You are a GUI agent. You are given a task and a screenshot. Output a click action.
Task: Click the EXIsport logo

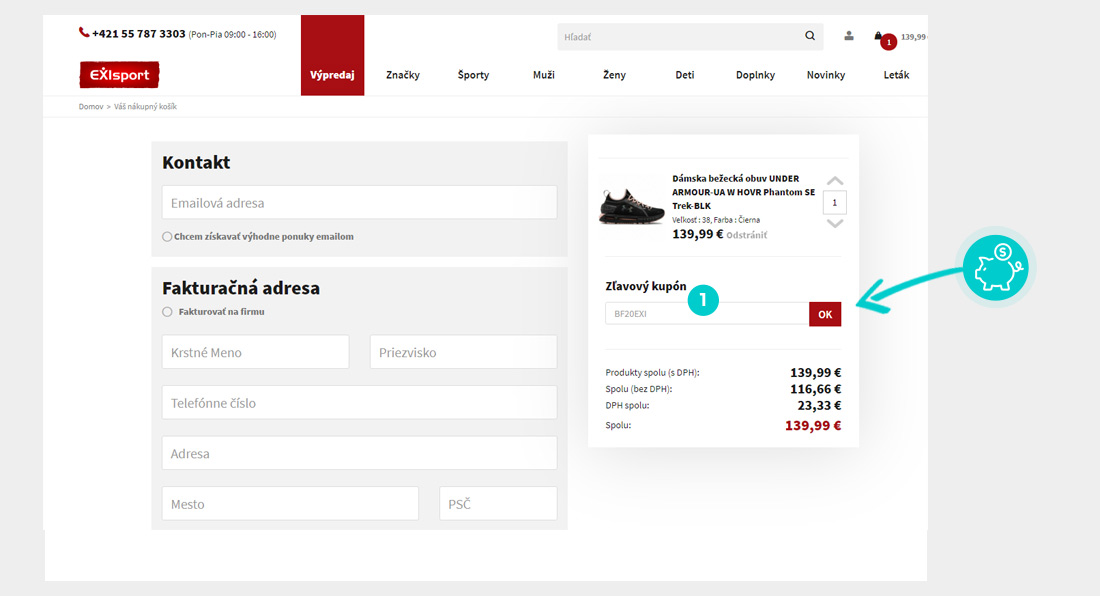[119, 75]
